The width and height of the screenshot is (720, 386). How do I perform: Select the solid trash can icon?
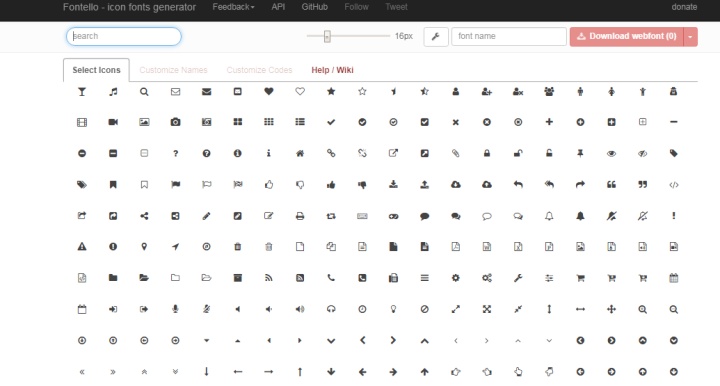(x=237, y=247)
